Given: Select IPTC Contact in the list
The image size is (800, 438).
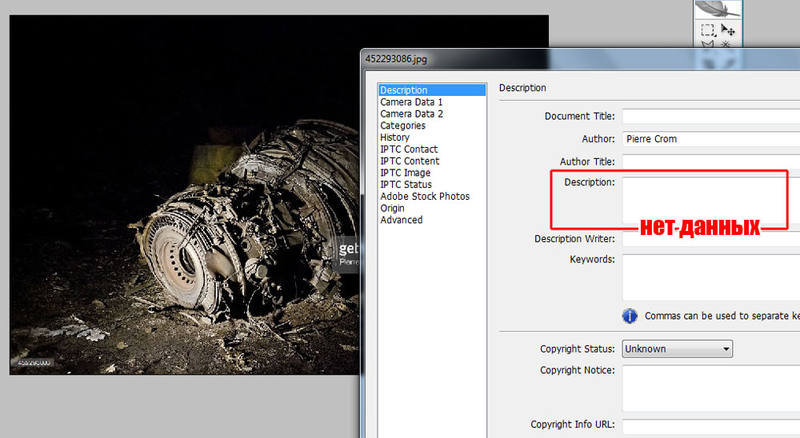Looking at the screenshot, I should pyautogui.click(x=409, y=149).
